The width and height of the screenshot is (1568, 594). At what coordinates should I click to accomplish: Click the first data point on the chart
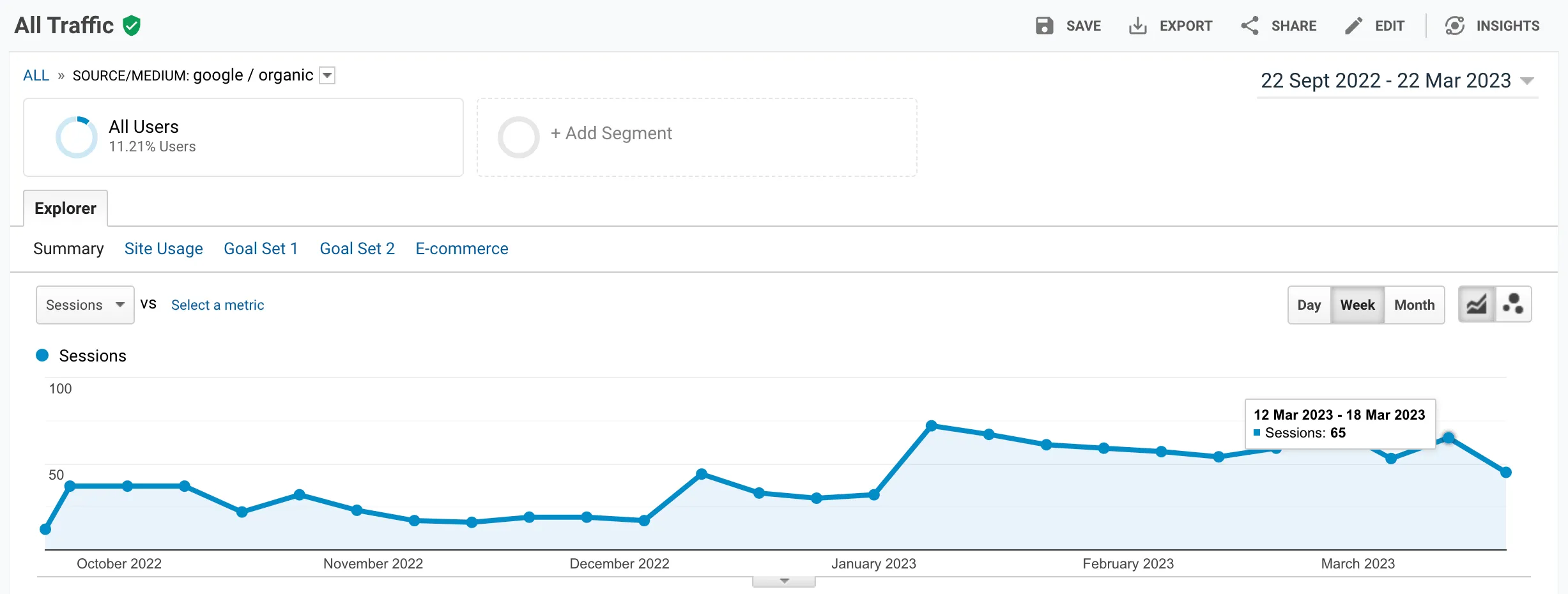coord(45,529)
